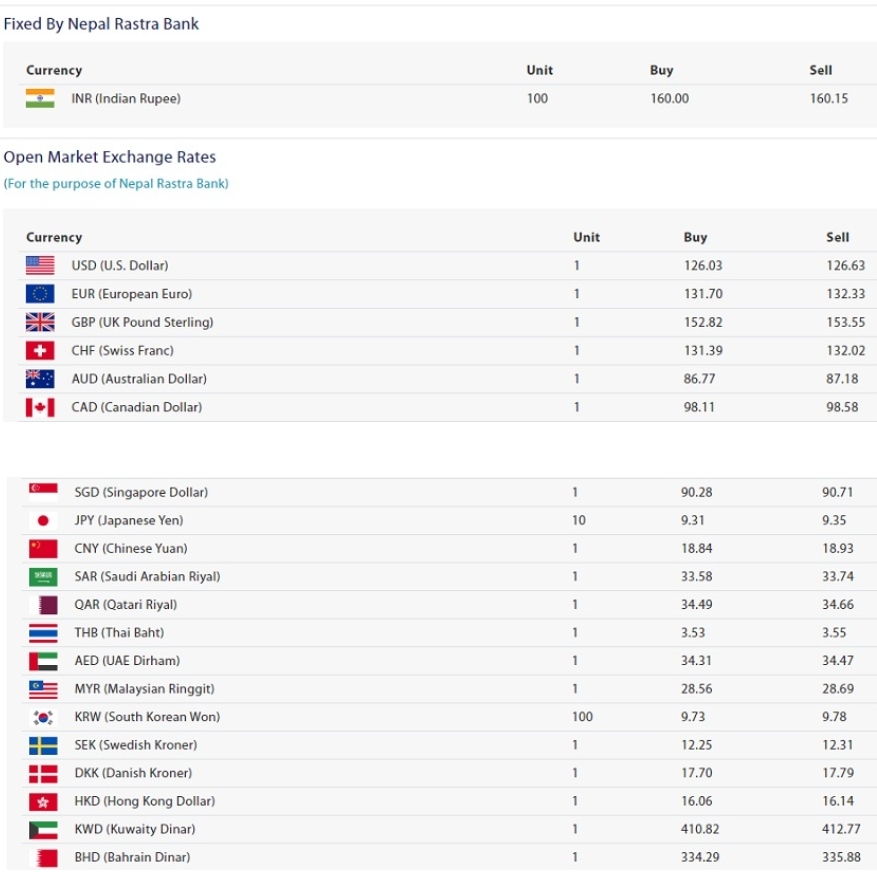The height and width of the screenshot is (896, 877).
Task: Select 'BHD (Bahrain Dinar)' currency name
Action: (x=133, y=857)
